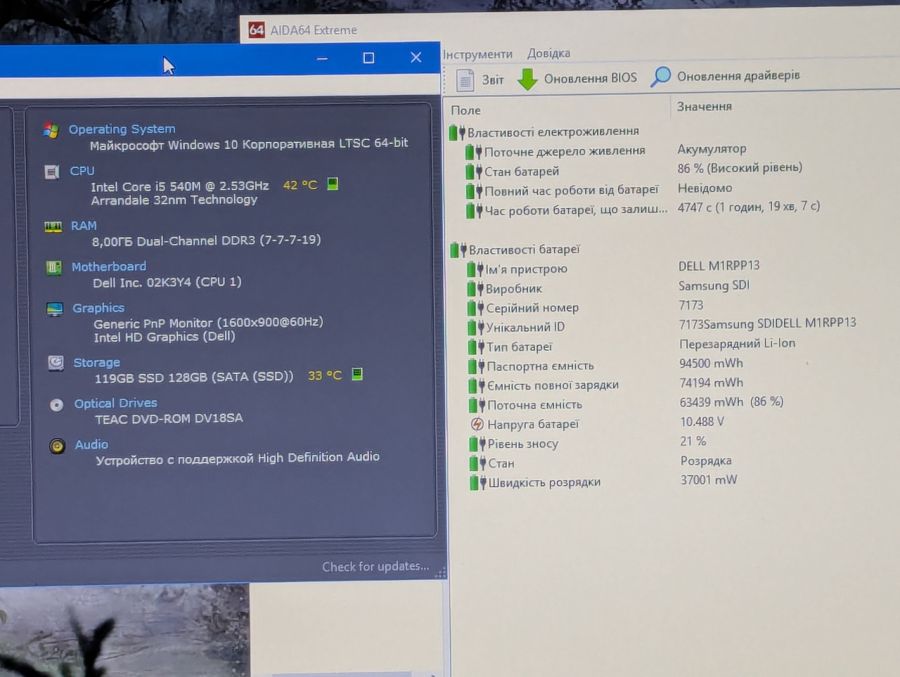Click the 42 °C CPU temperature value
Viewport: 900px width, 677px height.
click(300, 185)
